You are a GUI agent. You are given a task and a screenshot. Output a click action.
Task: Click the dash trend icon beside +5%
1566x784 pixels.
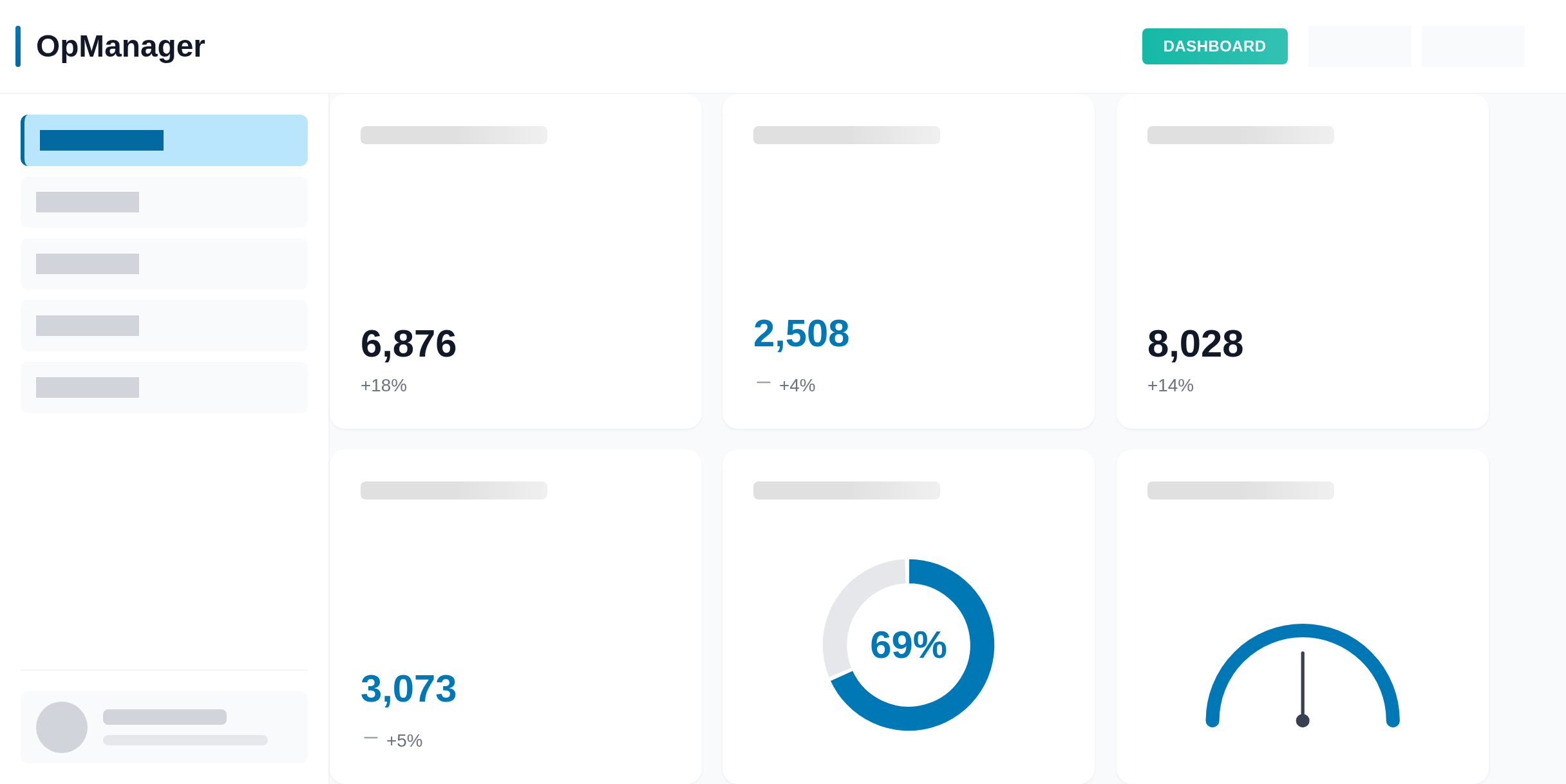point(370,738)
